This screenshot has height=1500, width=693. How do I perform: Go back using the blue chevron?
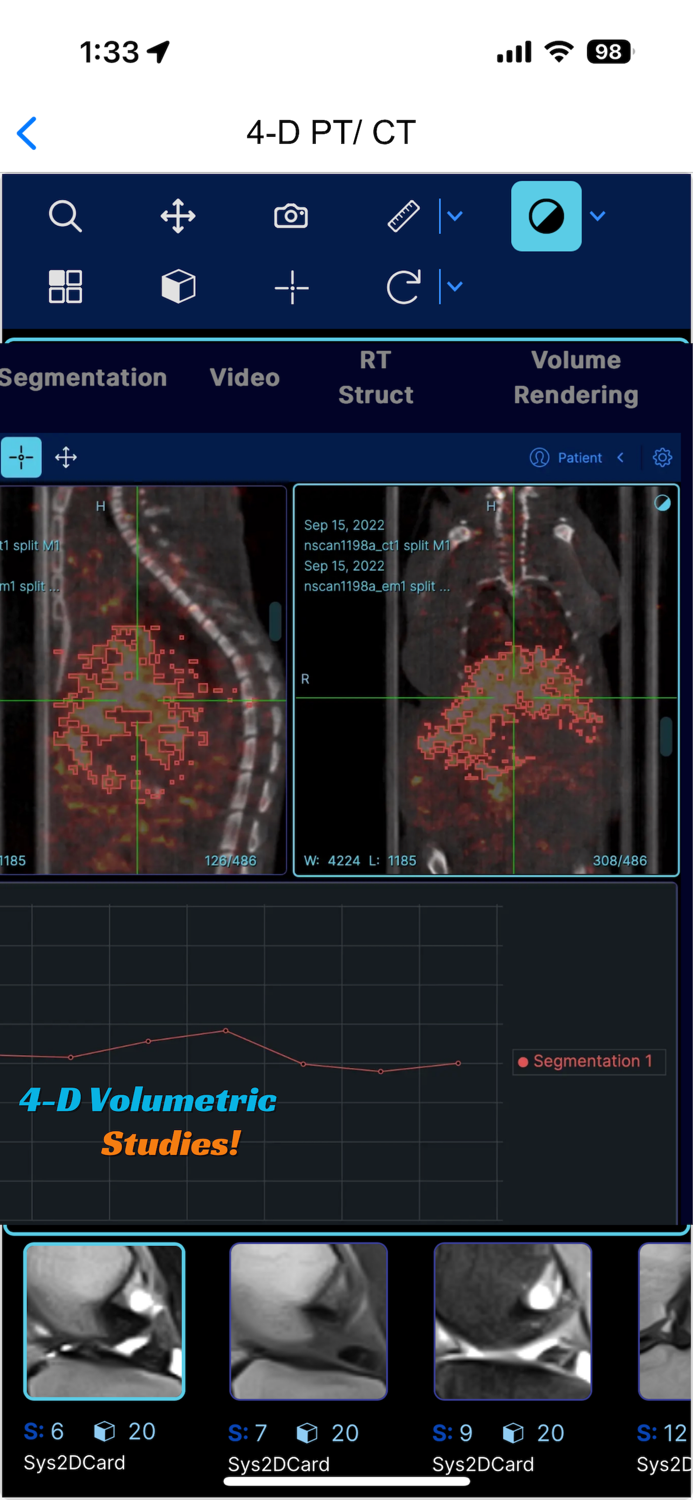(x=27, y=133)
